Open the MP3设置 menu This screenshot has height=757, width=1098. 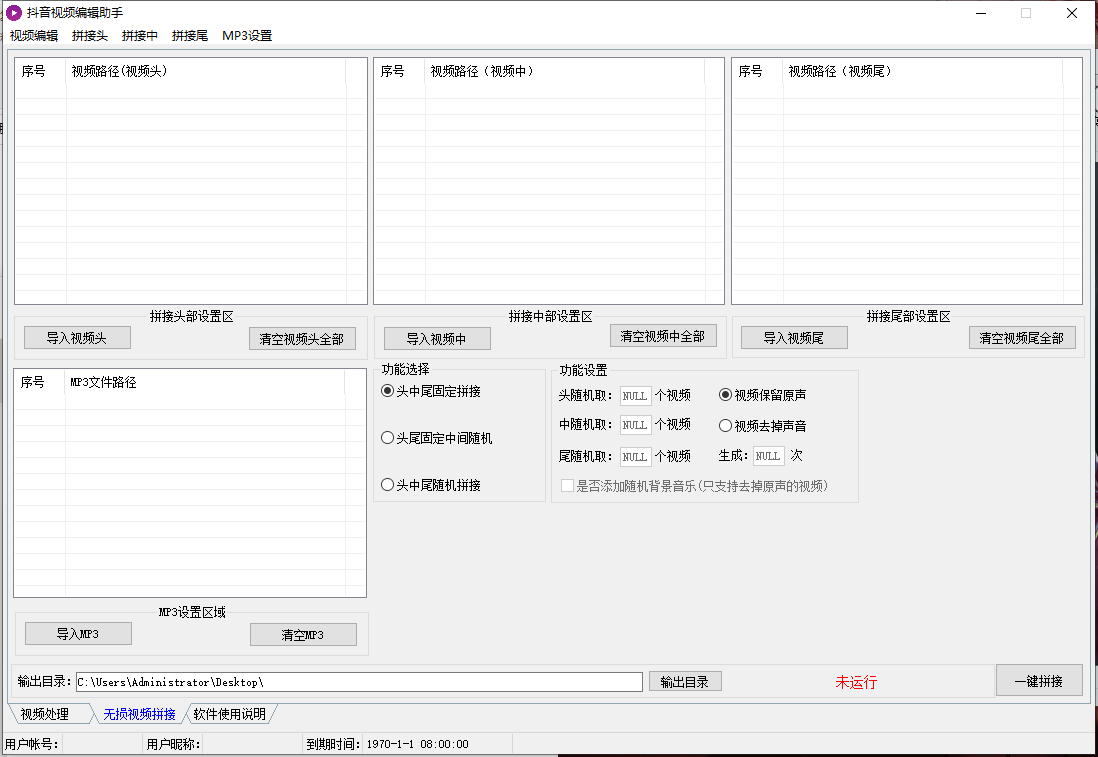[x=247, y=35]
